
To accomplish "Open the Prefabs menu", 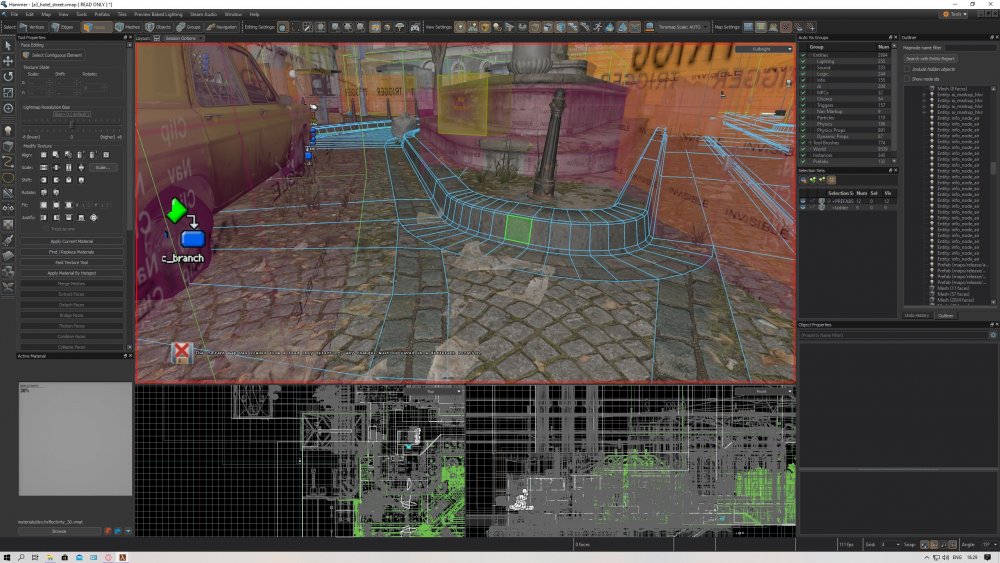I will (101, 14).
